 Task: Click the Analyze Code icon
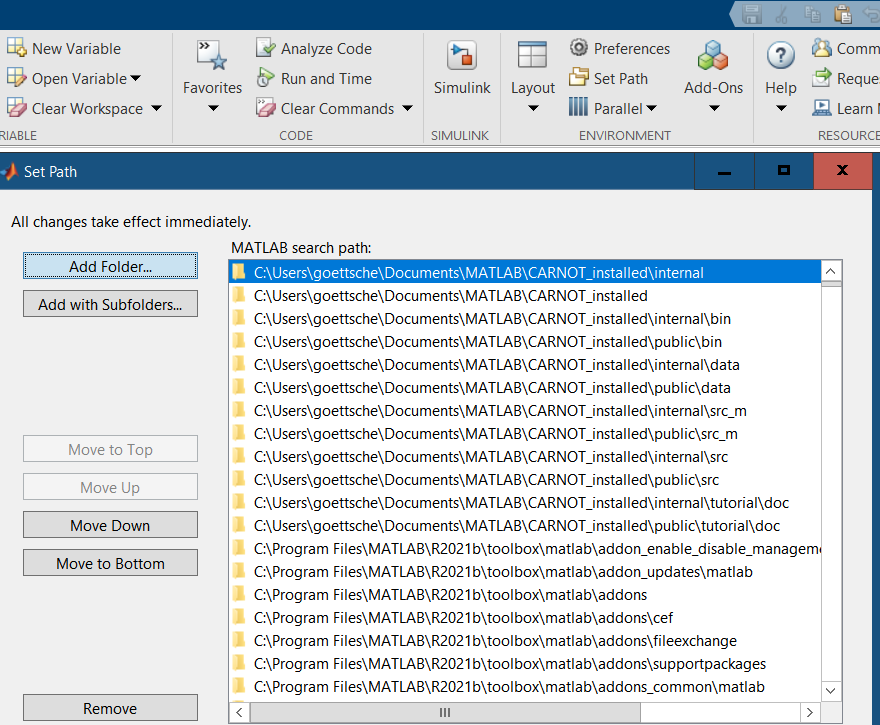265,48
